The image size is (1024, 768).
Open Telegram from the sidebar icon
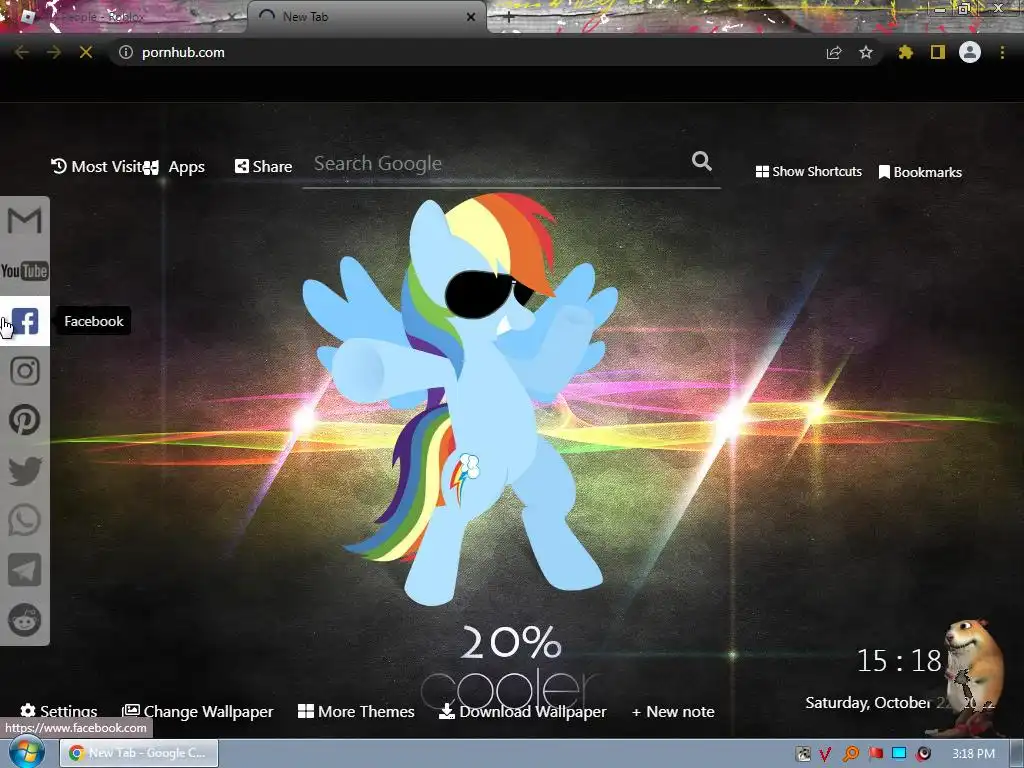tap(25, 570)
